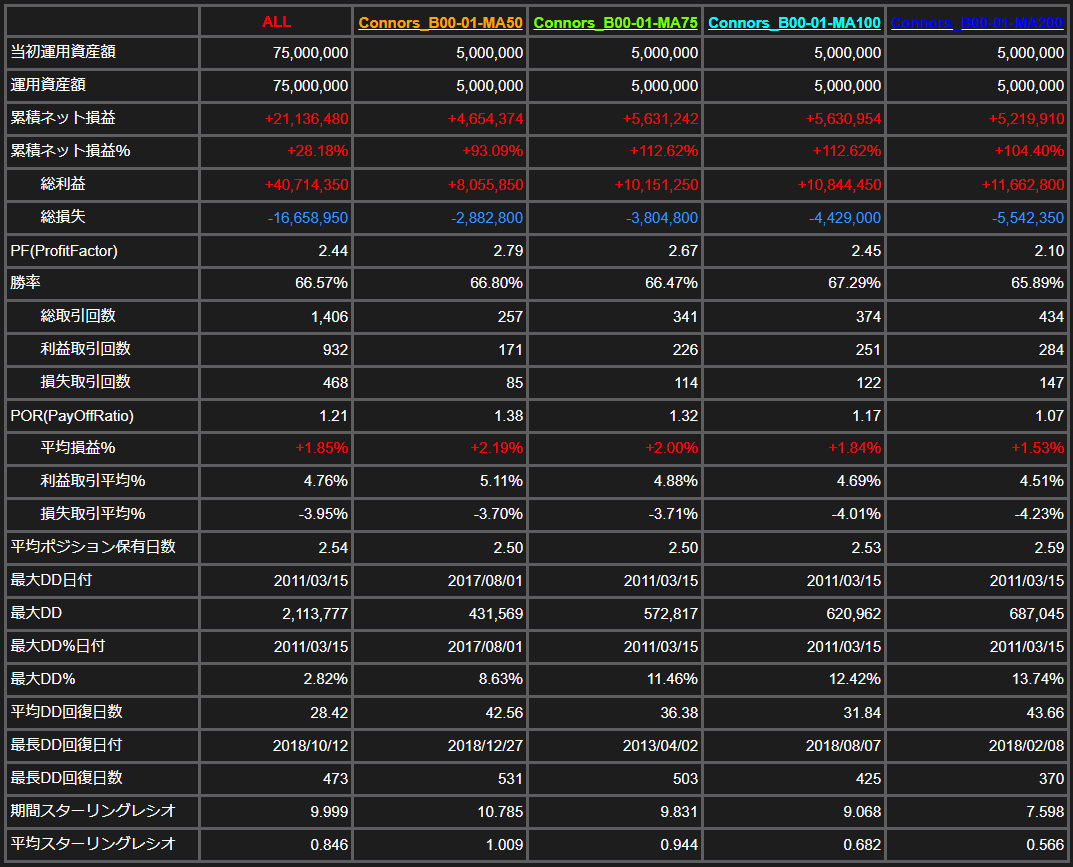Click the 2,113,777 max drawdown value
The width and height of the screenshot is (1073, 867).
(x=315, y=614)
